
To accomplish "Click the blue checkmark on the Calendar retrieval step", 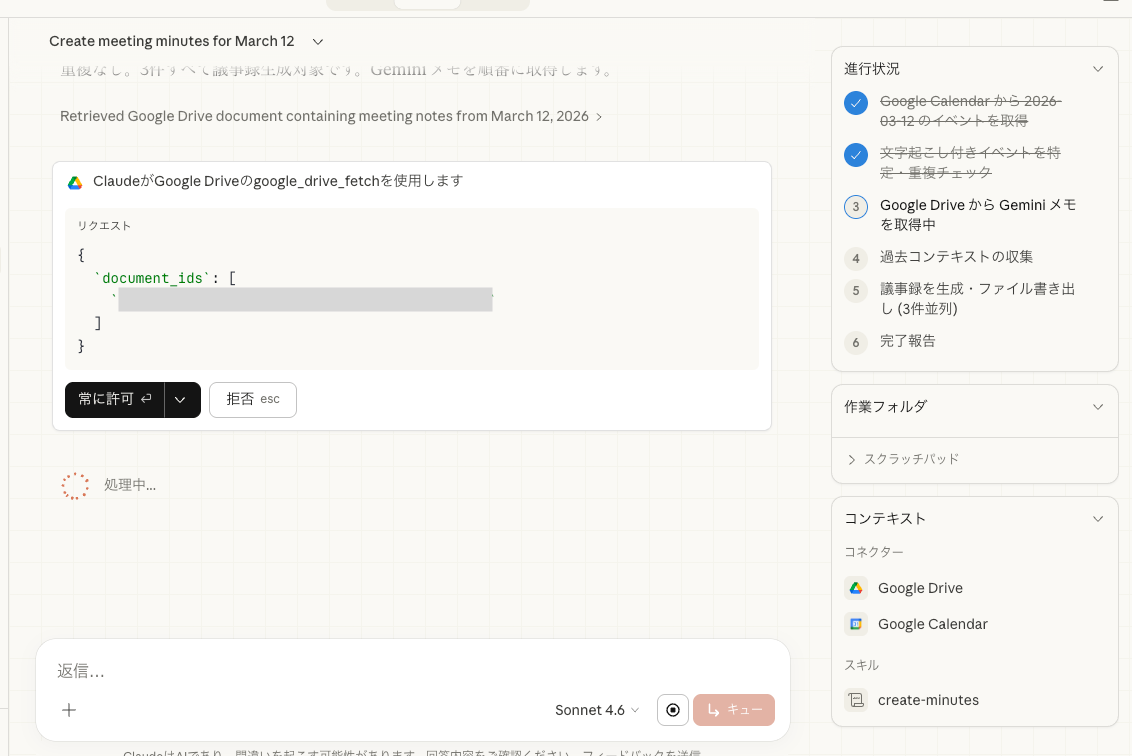I will coord(855,103).
